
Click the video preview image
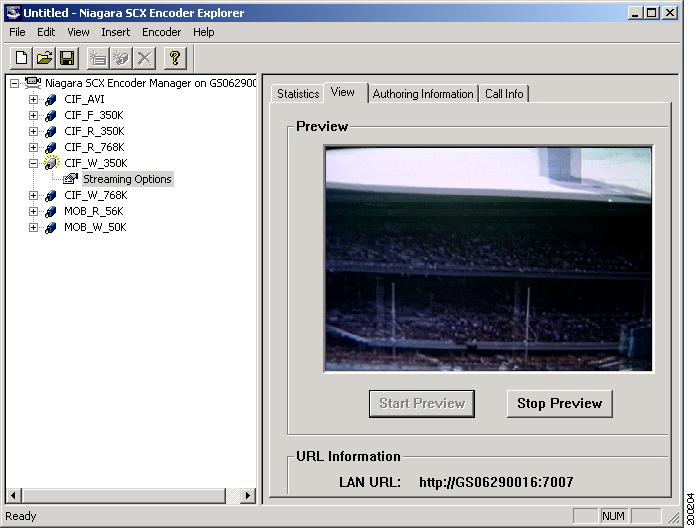point(488,258)
